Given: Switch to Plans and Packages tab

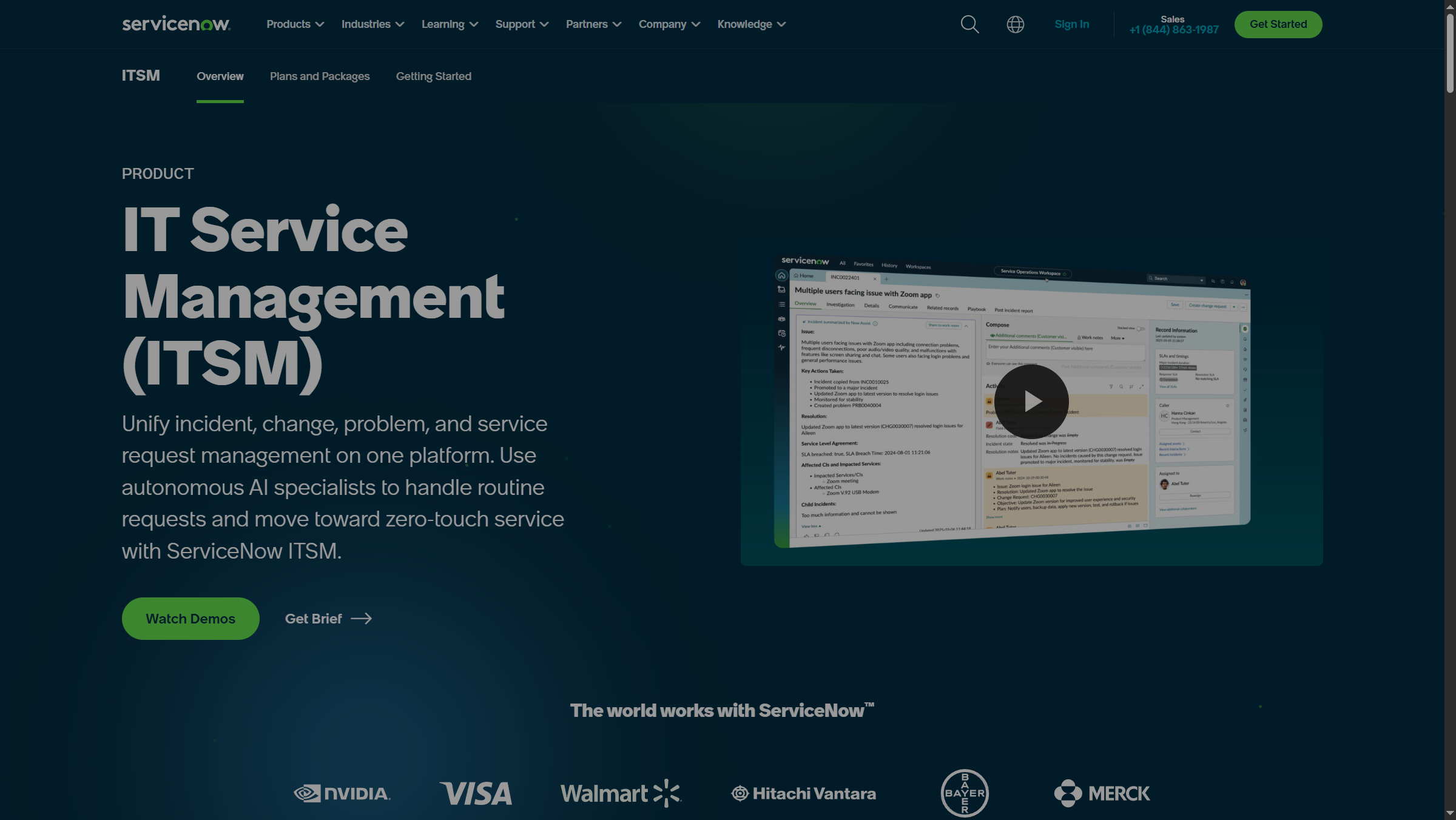Looking at the screenshot, I should click(320, 76).
